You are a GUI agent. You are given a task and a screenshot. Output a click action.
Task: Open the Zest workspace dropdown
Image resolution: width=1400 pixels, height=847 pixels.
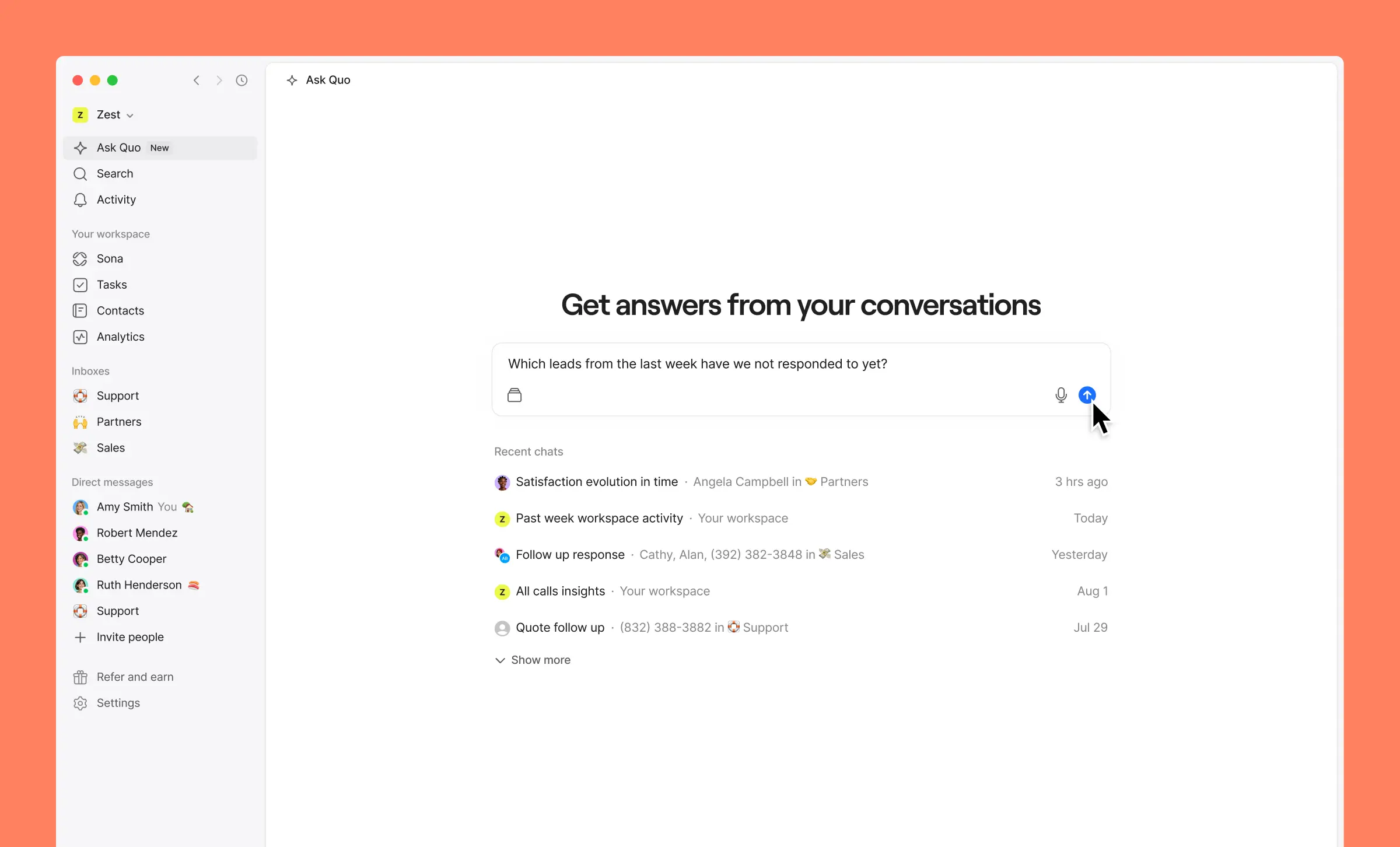click(x=103, y=114)
